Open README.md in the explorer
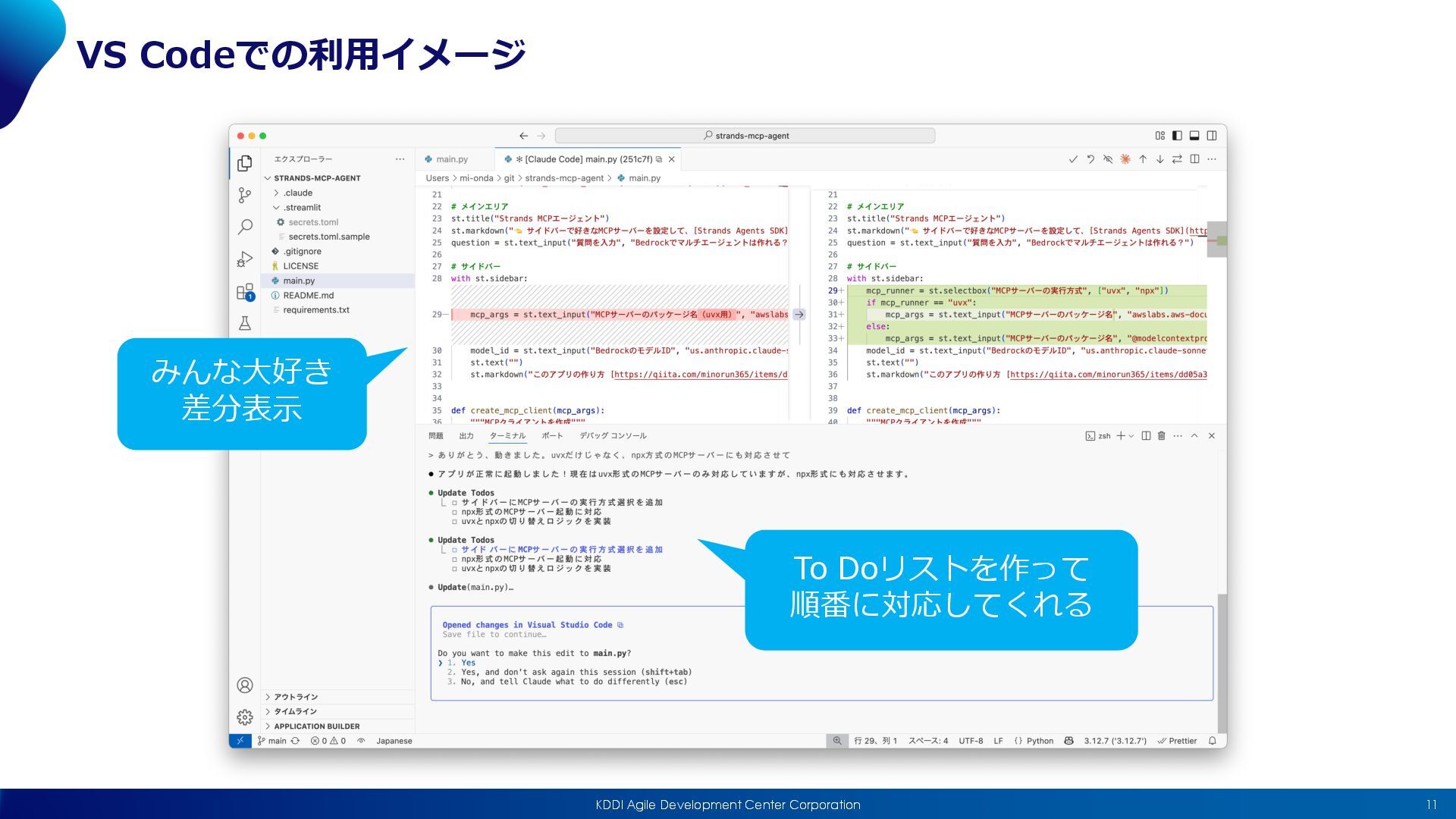Viewport: 1456px width, 819px height. (308, 296)
